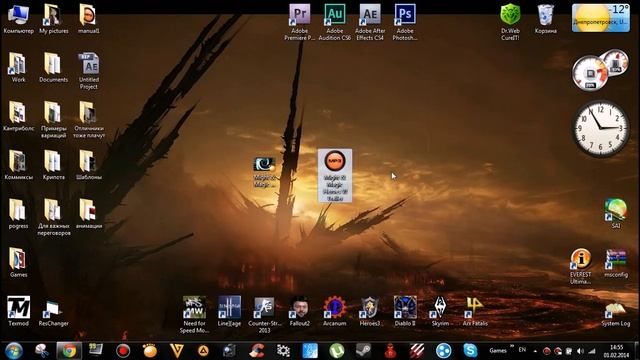640x360 pixels.
Task: Open System Log shortcut
Action: point(616,314)
